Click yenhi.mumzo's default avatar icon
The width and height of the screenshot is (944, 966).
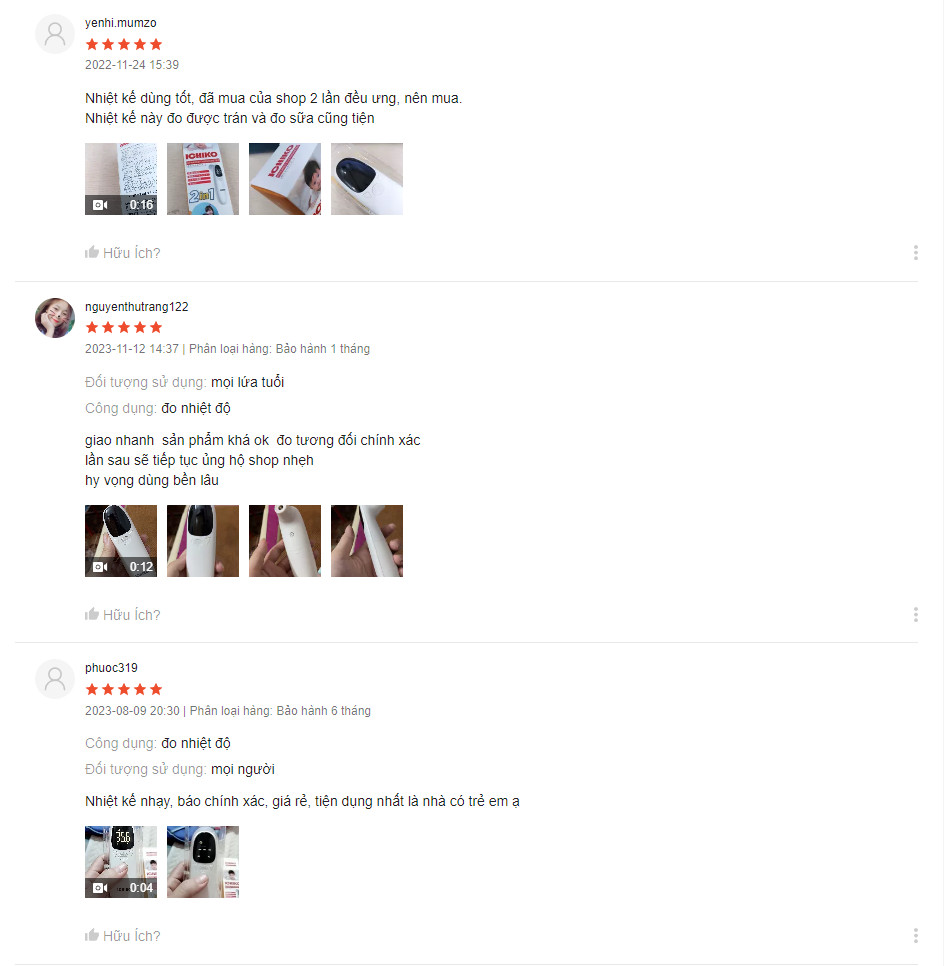(55, 34)
